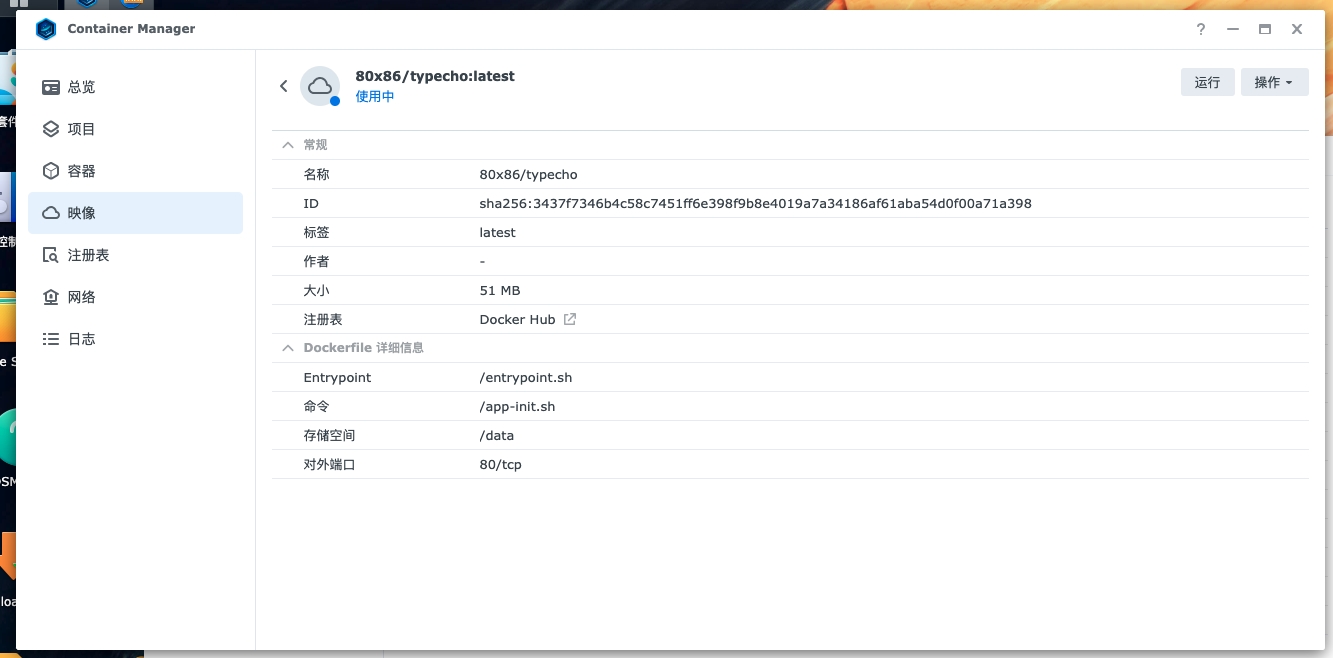Click the tag value latest
This screenshot has width=1333, height=658.
click(x=498, y=232)
